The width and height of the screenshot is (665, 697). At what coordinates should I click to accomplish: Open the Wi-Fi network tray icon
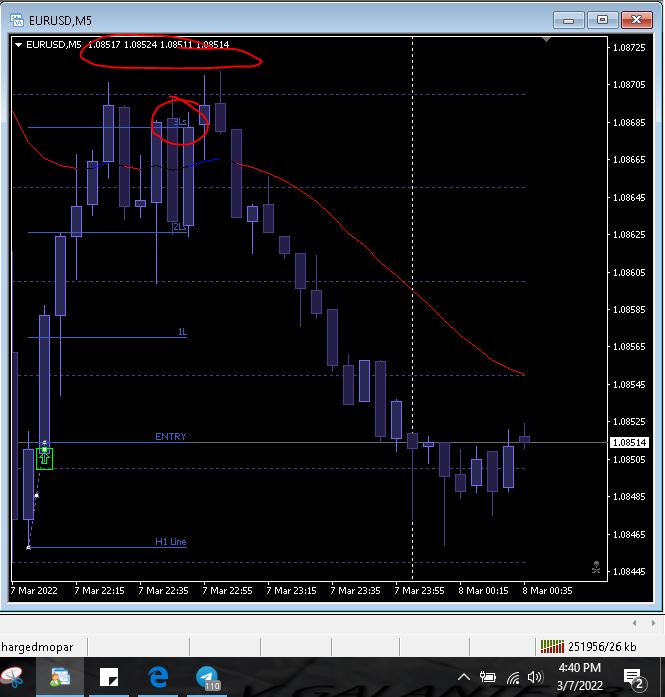tap(513, 677)
